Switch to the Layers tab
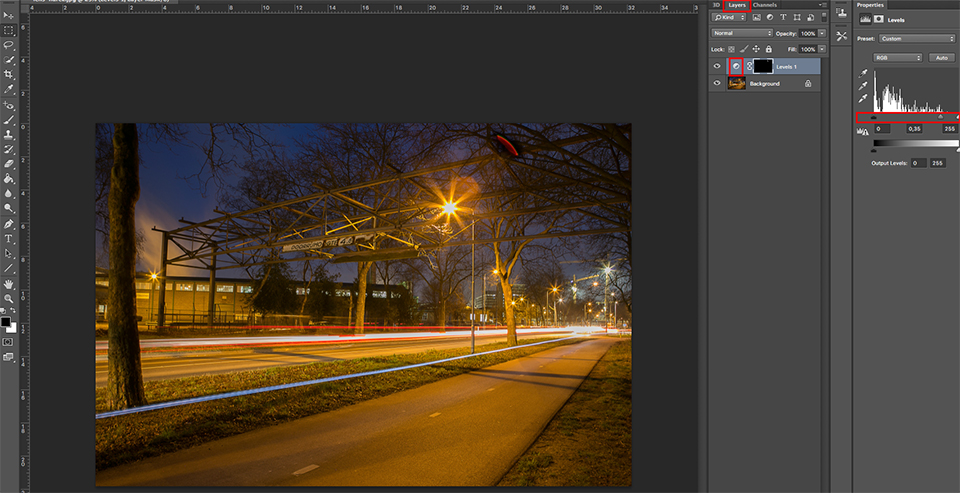Screen dimensions: 960x493 click(737, 5)
